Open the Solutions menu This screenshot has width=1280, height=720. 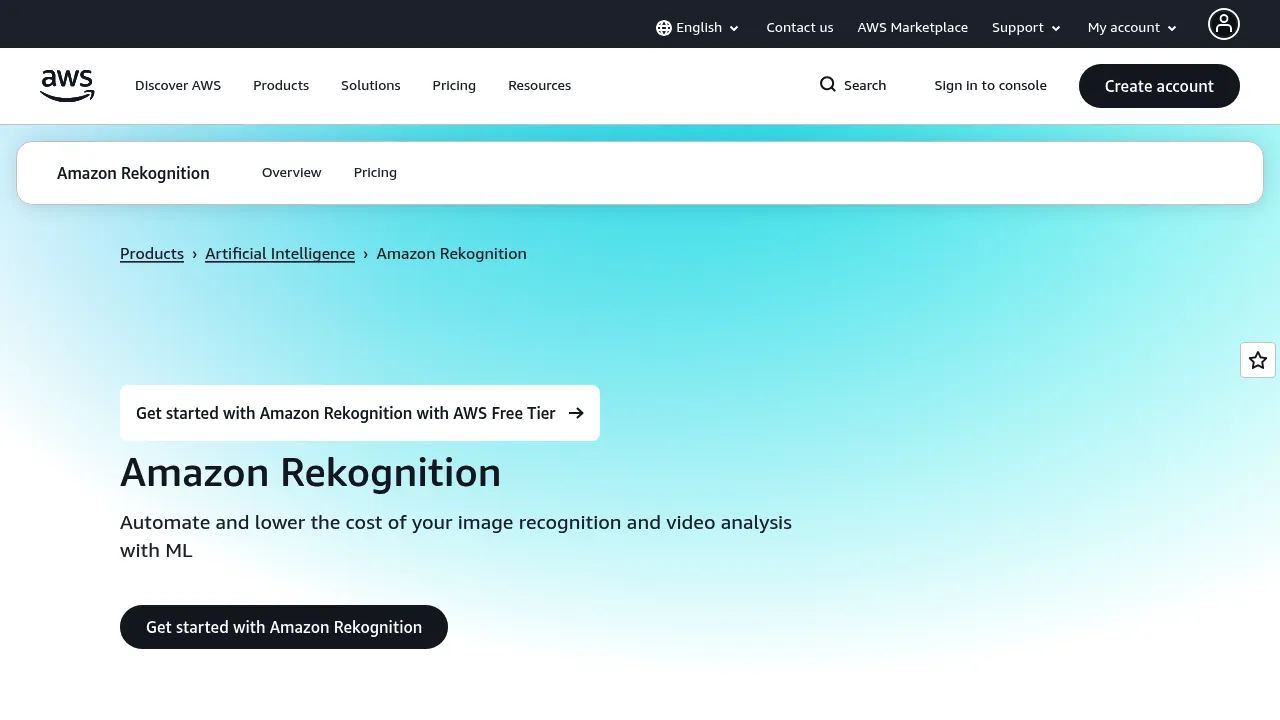[371, 86]
